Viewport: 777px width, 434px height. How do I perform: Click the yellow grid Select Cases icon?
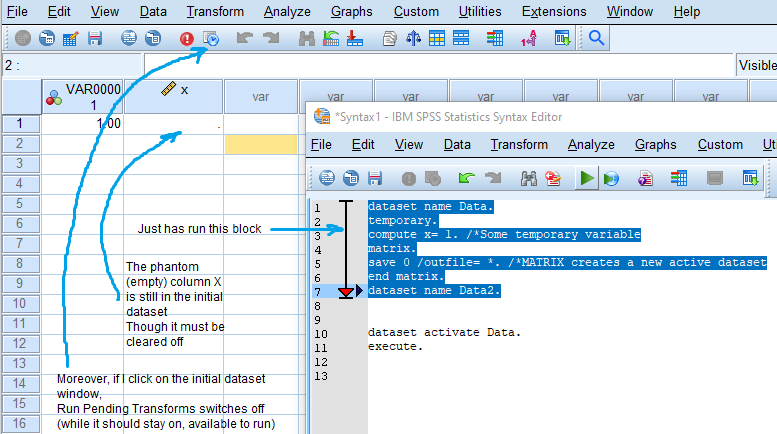(437, 38)
